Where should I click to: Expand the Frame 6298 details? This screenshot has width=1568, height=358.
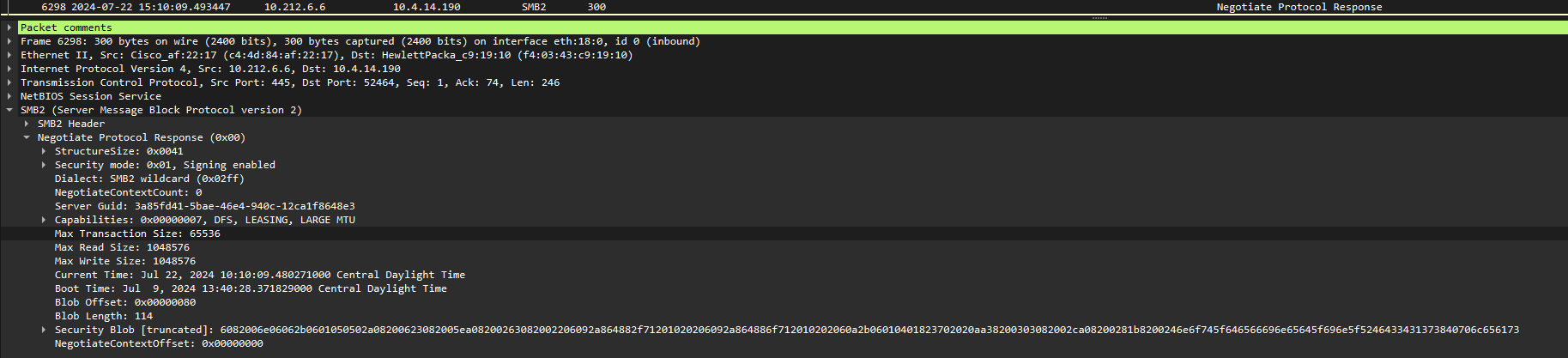coord(9,41)
